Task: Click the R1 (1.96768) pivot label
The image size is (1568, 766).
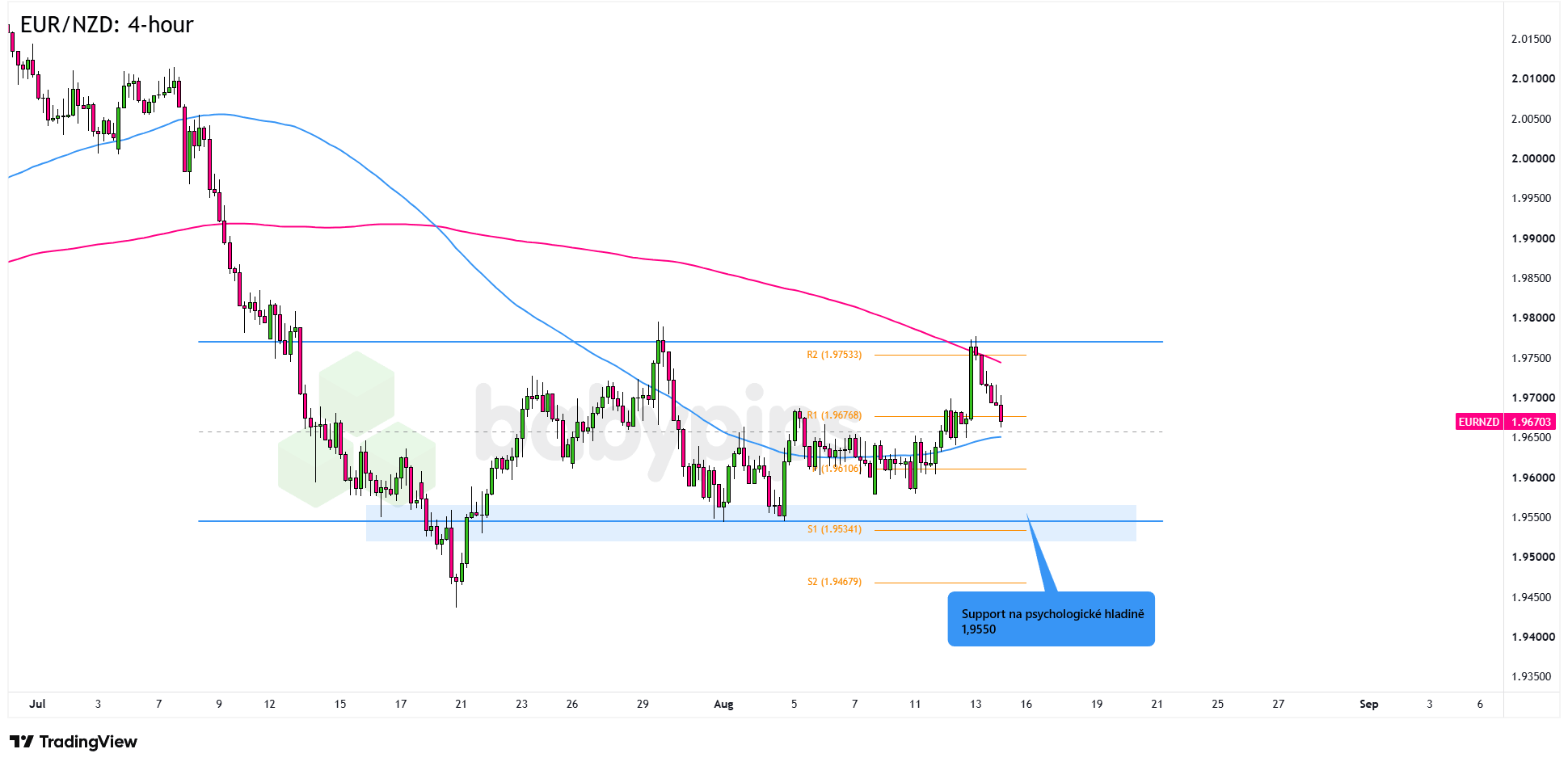Action: 834,415
